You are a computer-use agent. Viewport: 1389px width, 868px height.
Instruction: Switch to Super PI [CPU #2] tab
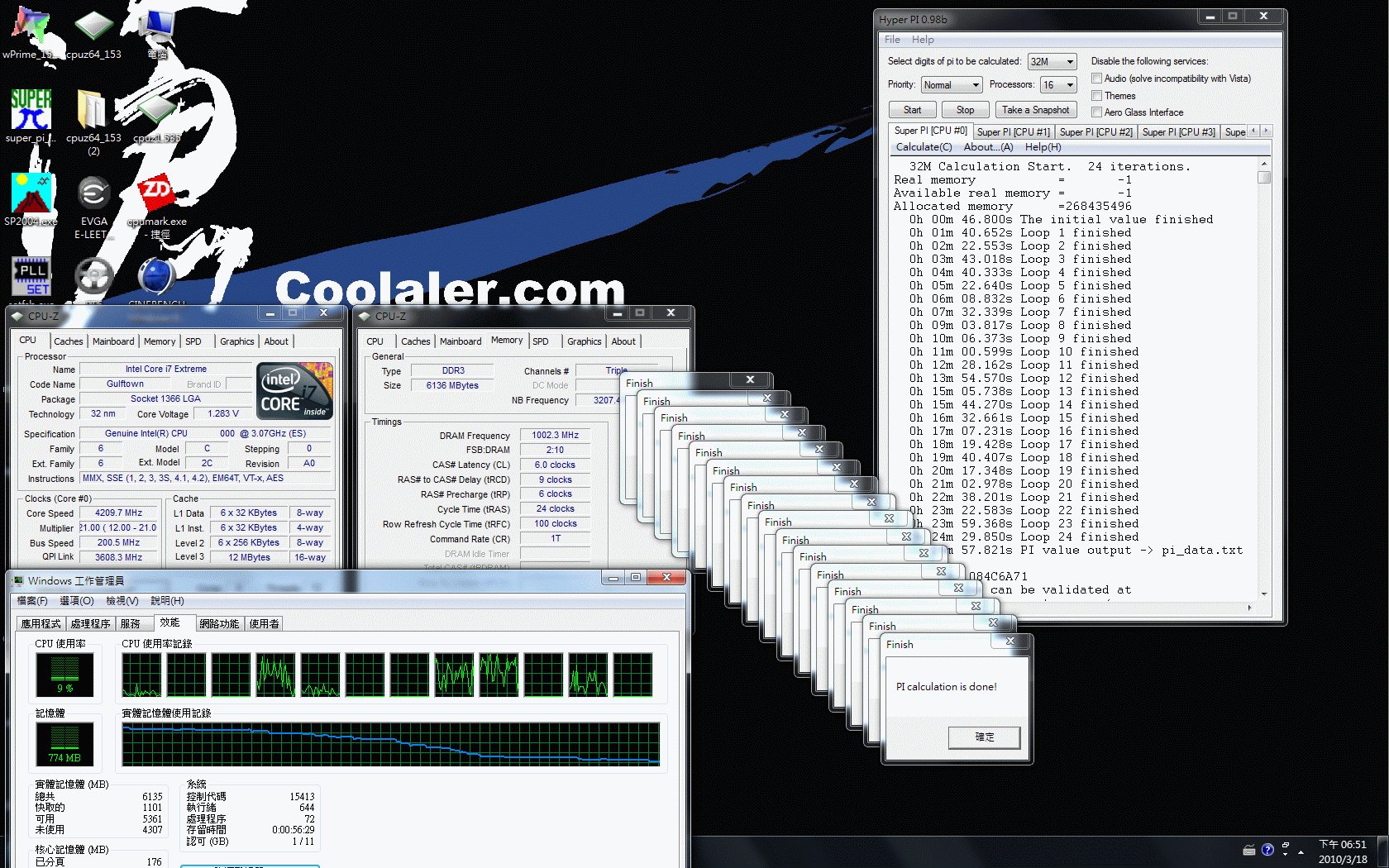(x=1095, y=132)
